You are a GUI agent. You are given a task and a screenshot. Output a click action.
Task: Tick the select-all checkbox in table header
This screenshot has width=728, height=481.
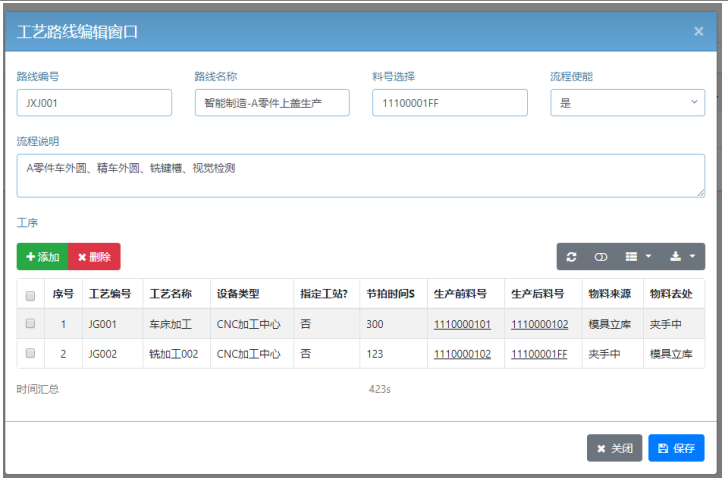click(30, 295)
